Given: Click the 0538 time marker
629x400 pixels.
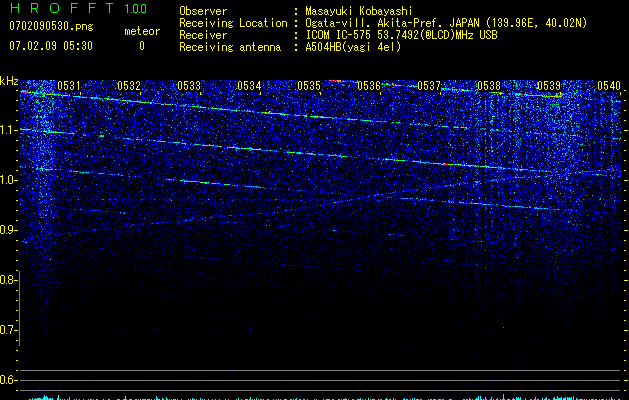Looking at the screenshot, I should pyautogui.click(x=489, y=85).
